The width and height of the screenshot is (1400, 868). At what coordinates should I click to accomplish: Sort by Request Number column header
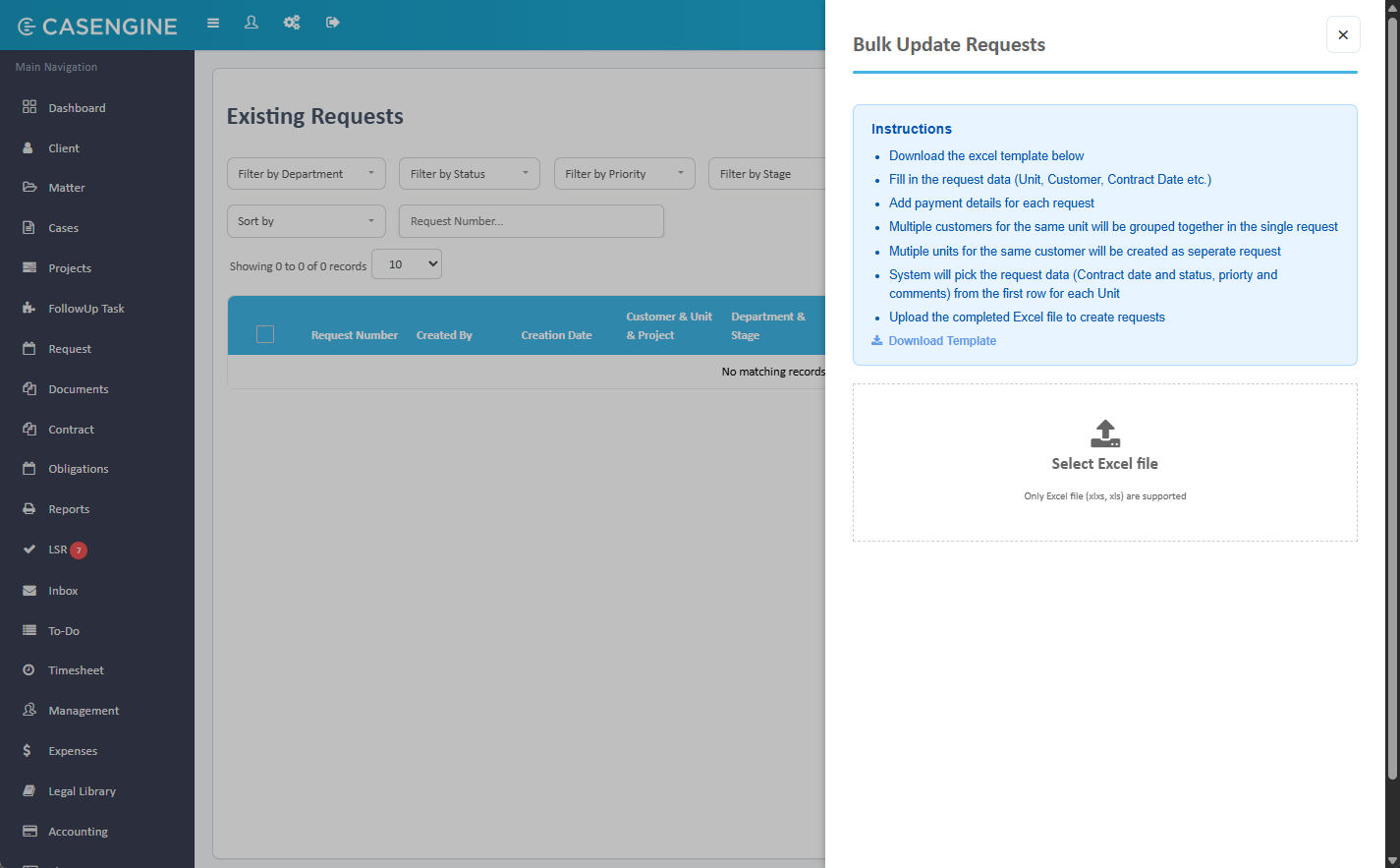click(x=355, y=335)
